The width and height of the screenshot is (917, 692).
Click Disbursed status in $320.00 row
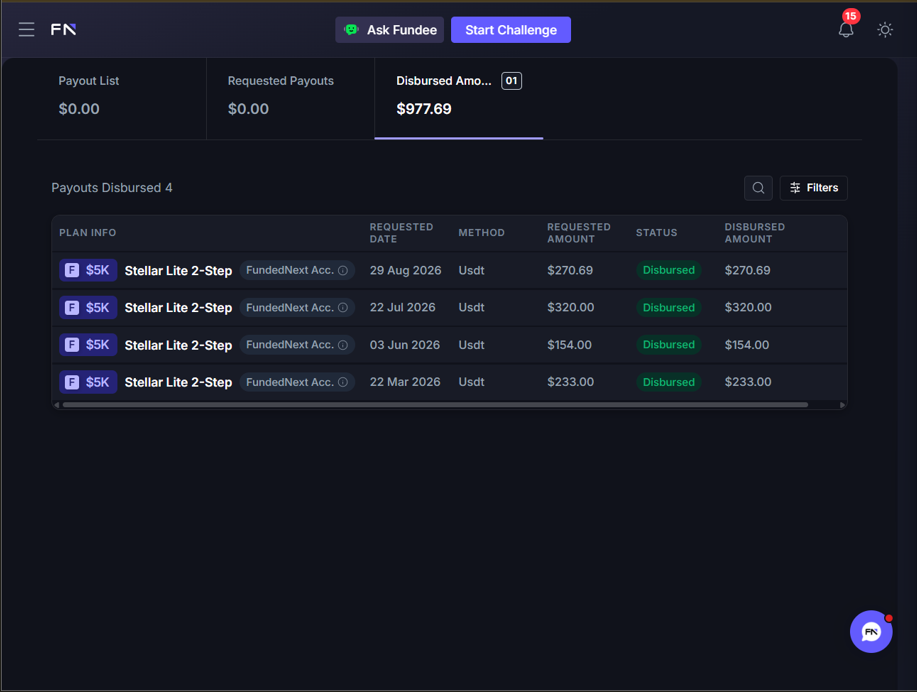(668, 308)
